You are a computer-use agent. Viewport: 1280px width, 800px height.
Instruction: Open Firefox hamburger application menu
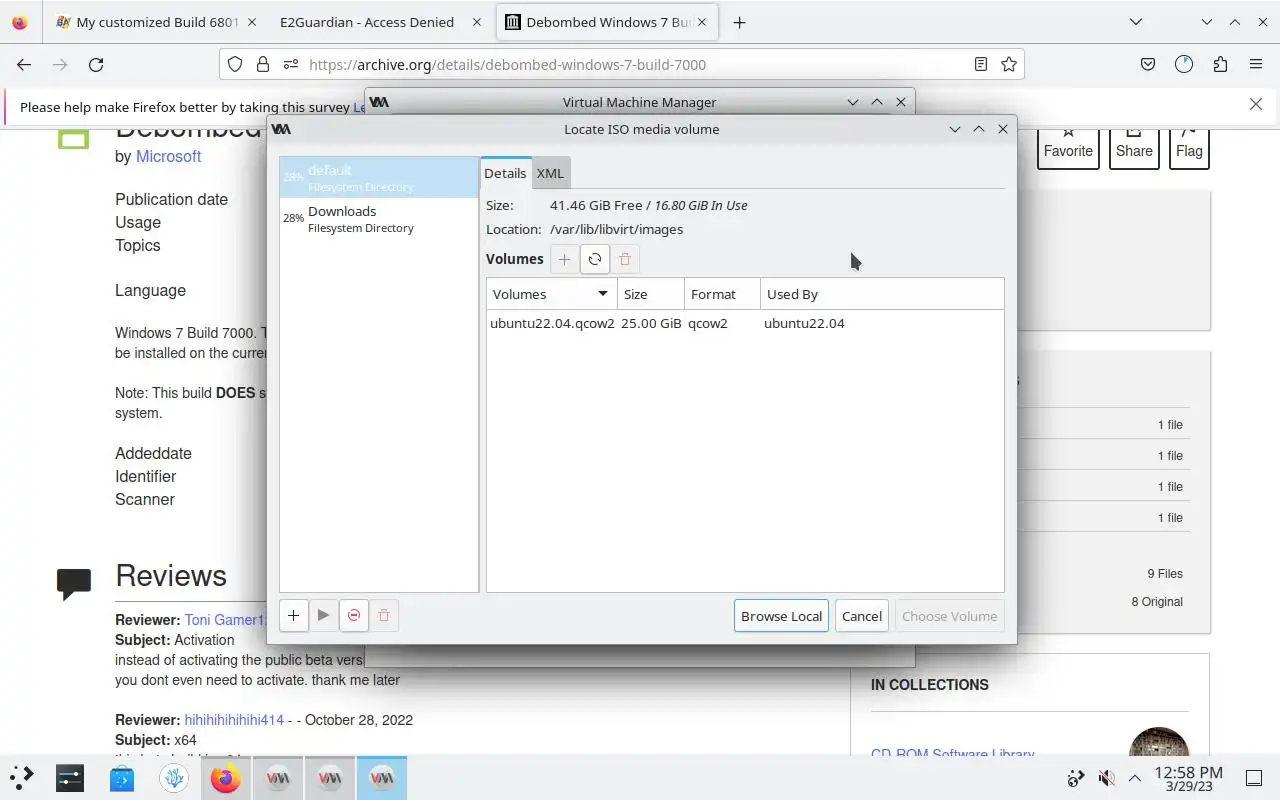1256,64
